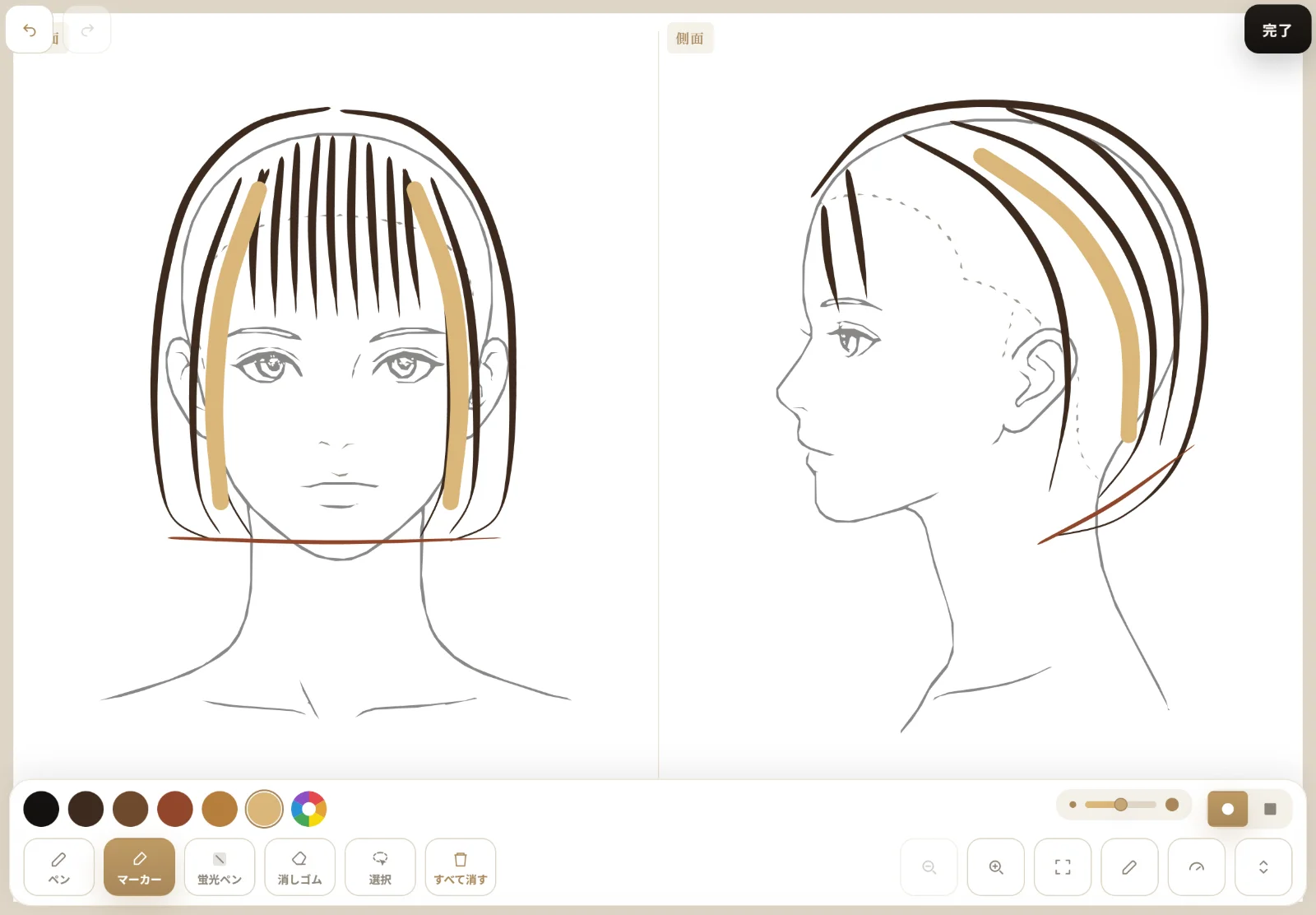
Task: Choose the light beige color swatch
Action: coord(264,809)
